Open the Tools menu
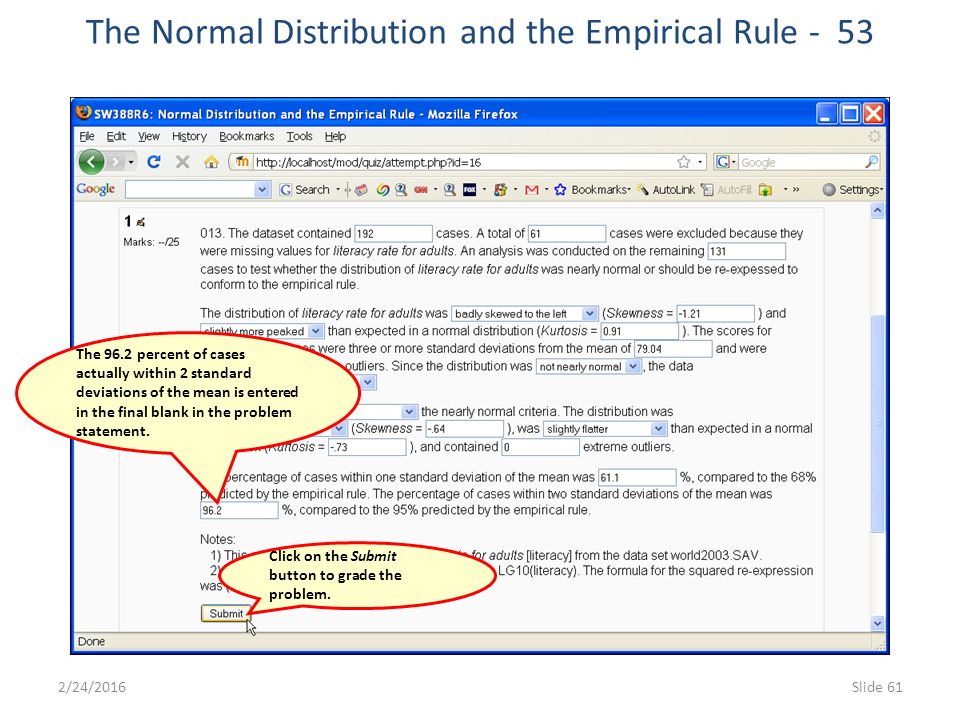This screenshot has width=960, height=720. click(299, 136)
